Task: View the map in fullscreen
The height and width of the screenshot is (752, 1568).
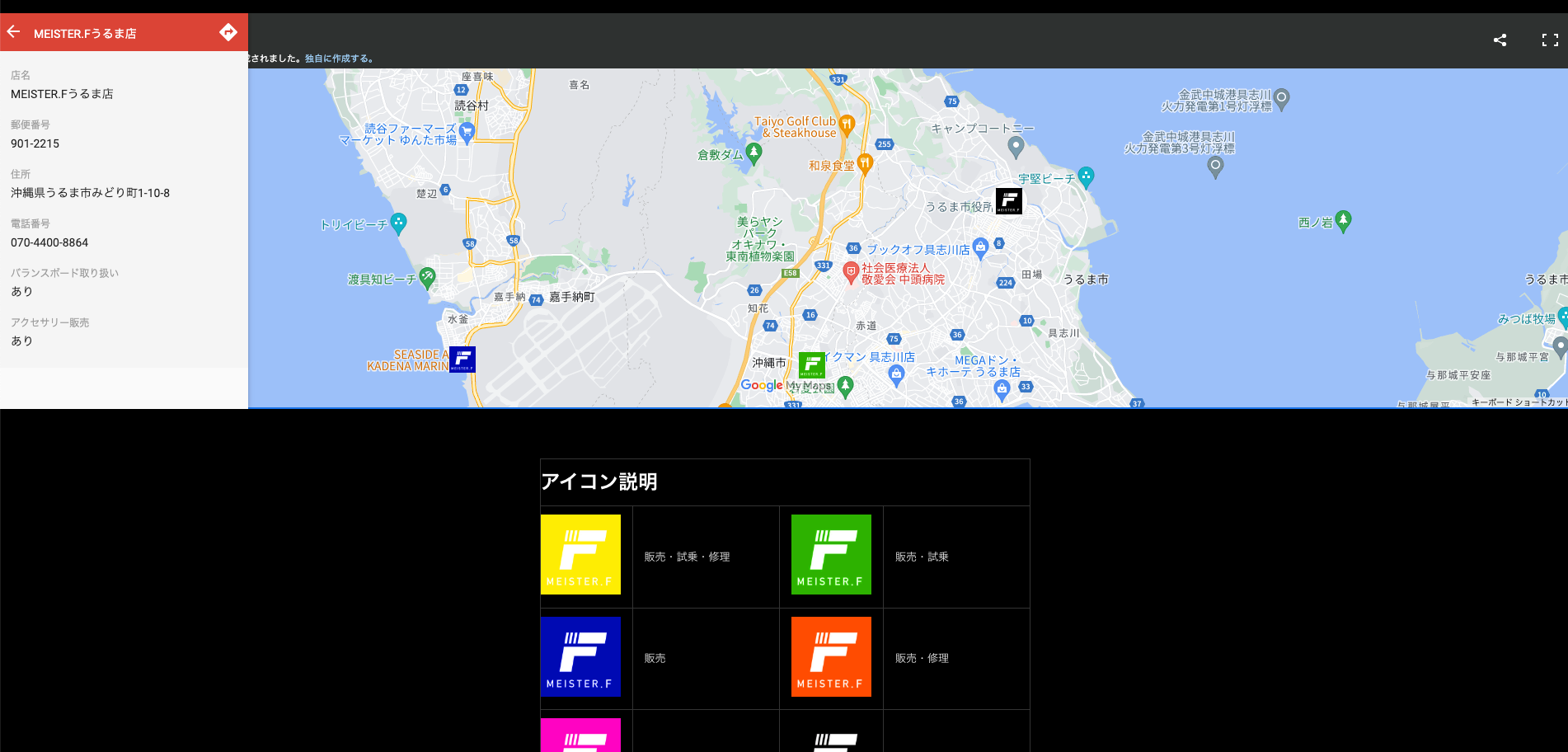Action: [1550, 40]
